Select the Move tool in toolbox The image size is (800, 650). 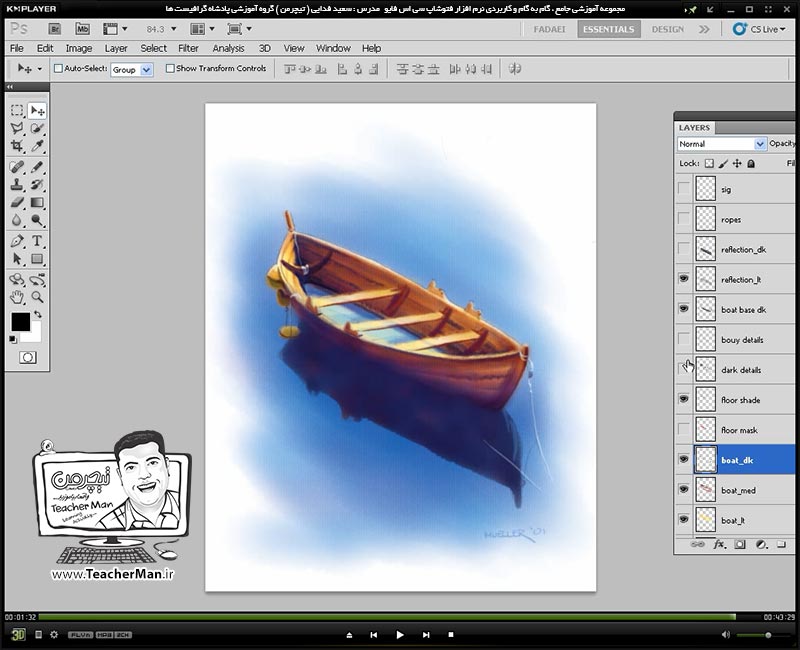pos(37,110)
